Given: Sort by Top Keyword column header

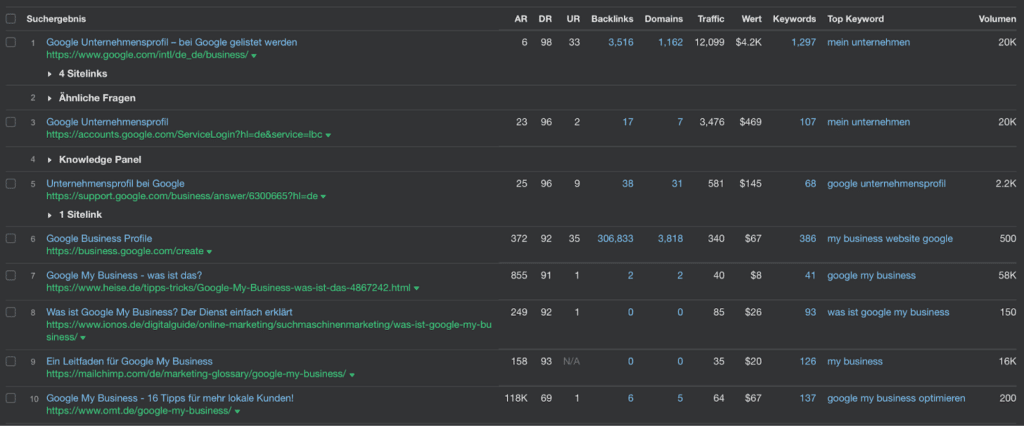Looking at the screenshot, I should pos(856,19).
